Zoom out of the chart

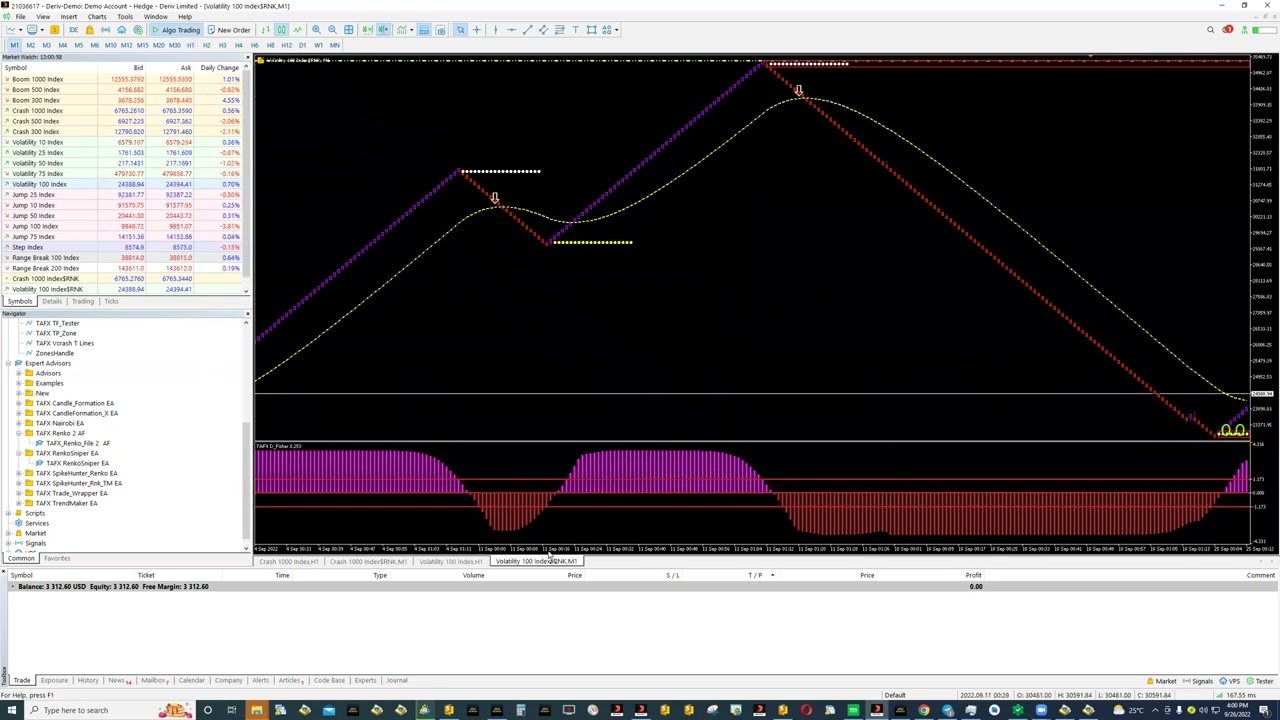332,30
